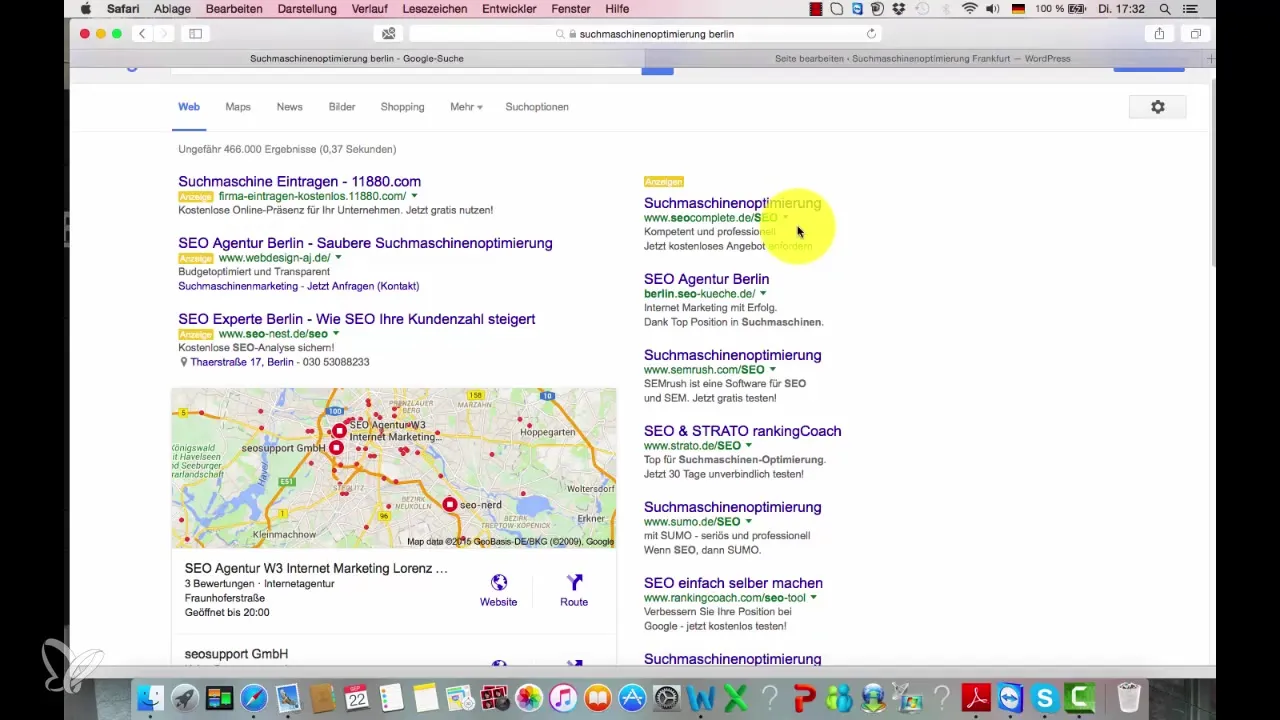
Task: Click the Dropbox menu bar icon
Action: coord(897,9)
